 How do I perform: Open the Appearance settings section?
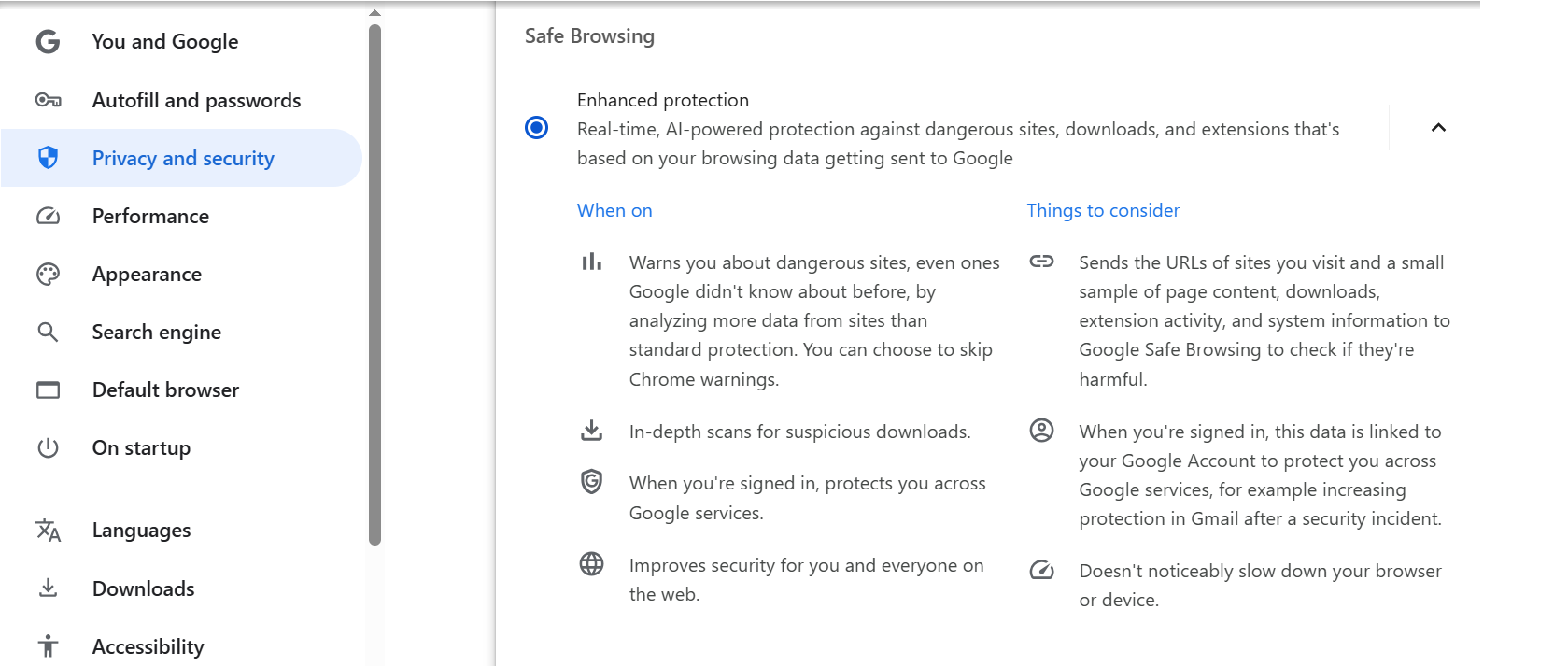(147, 274)
